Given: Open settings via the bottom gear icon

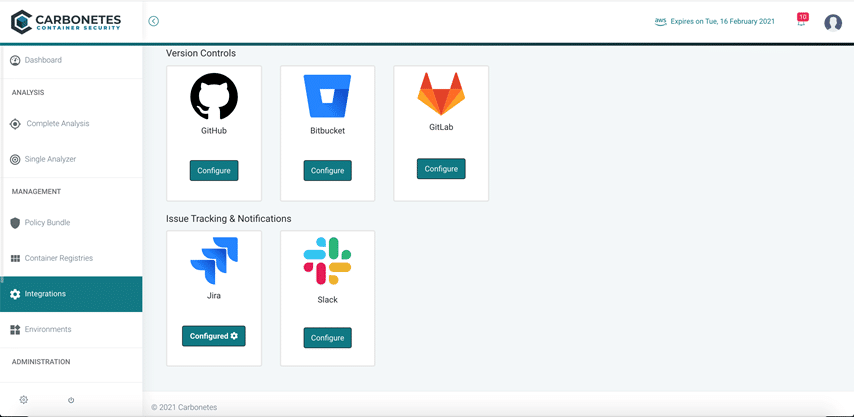Looking at the screenshot, I should point(24,400).
